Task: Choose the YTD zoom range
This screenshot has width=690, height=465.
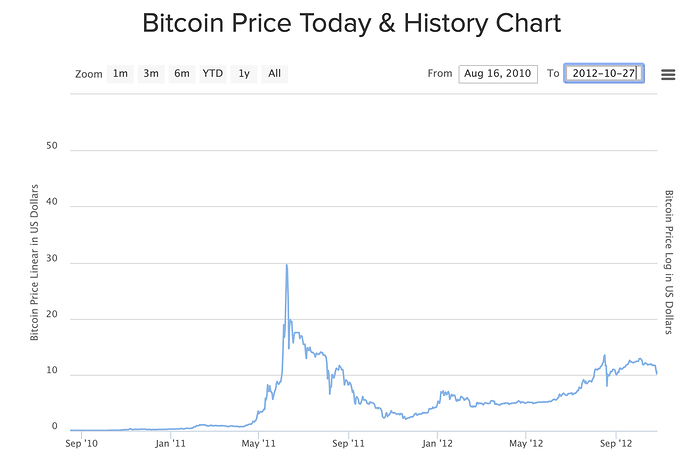Action: click(213, 73)
